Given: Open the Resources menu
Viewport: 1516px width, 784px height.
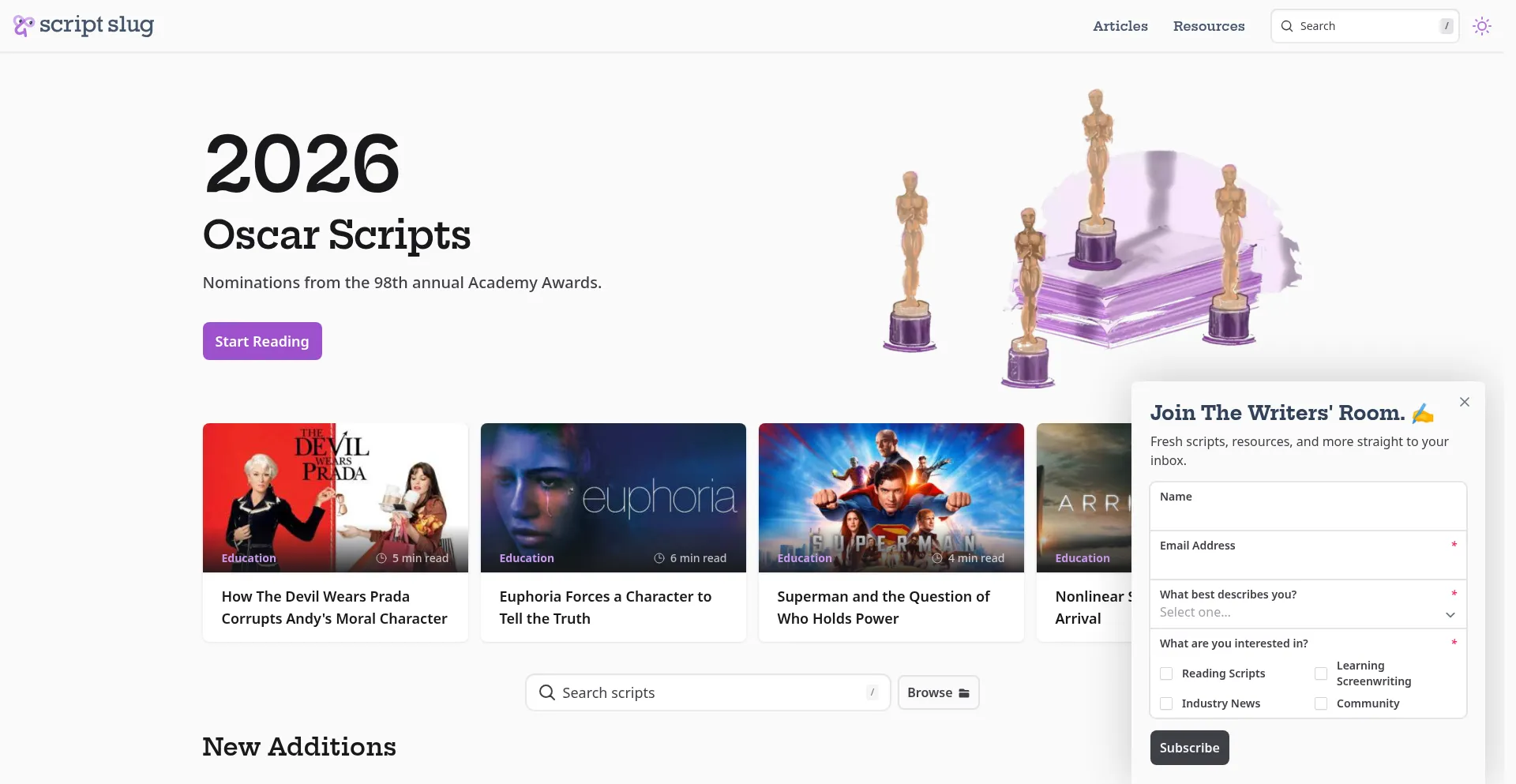Looking at the screenshot, I should tap(1209, 26).
